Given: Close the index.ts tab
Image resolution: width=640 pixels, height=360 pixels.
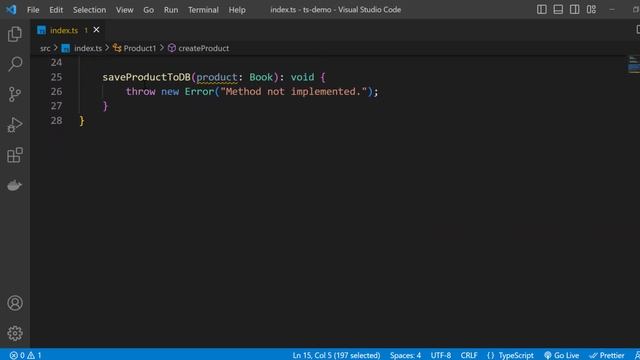Looking at the screenshot, I should (96, 30).
